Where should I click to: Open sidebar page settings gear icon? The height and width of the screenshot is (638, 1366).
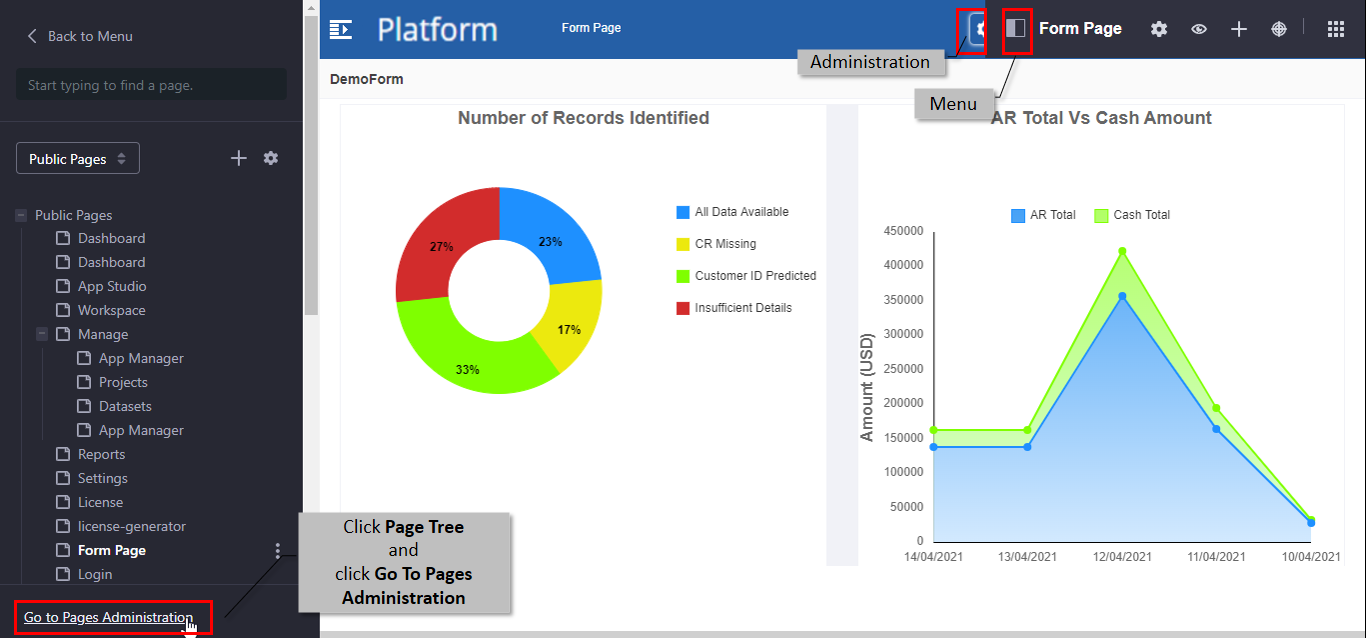tap(271, 158)
